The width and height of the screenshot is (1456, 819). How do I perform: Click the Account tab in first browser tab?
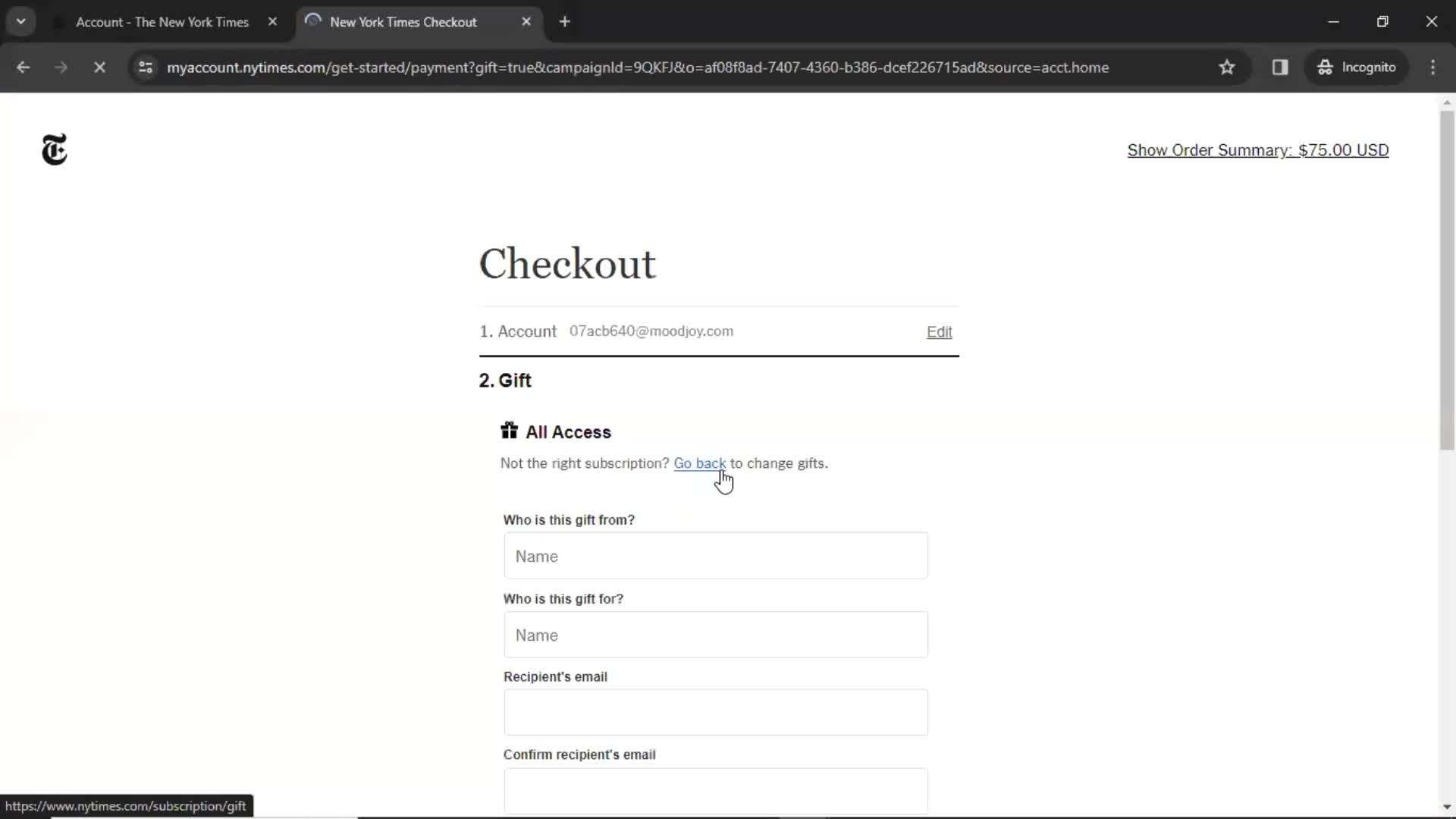click(x=163, y=22)
